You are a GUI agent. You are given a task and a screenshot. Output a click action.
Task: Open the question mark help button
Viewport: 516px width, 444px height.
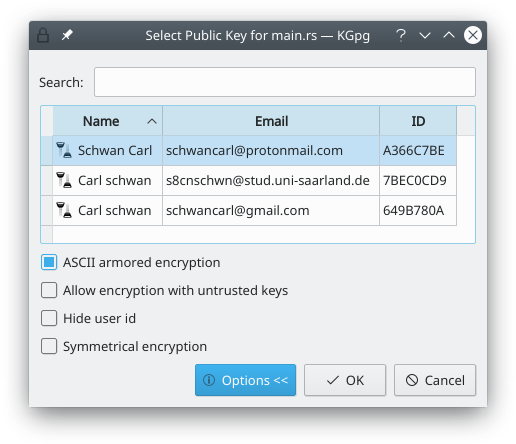(x=401, y=35)
